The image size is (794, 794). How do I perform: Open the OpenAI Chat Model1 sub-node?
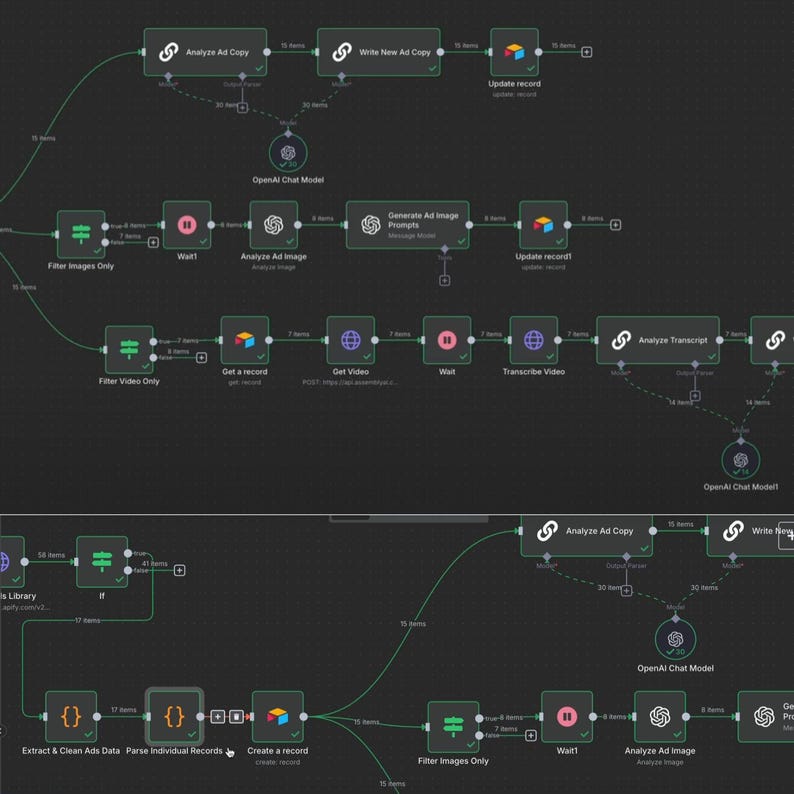point(740,460)
